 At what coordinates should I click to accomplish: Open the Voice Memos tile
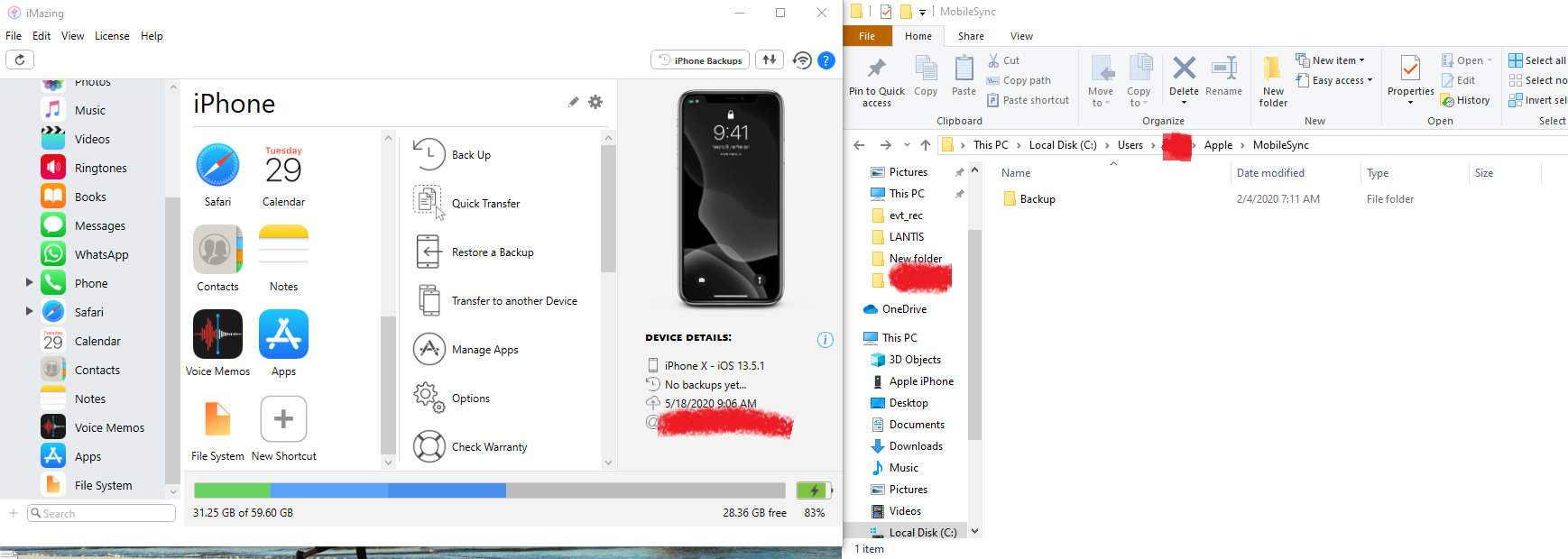click(217, 344)
